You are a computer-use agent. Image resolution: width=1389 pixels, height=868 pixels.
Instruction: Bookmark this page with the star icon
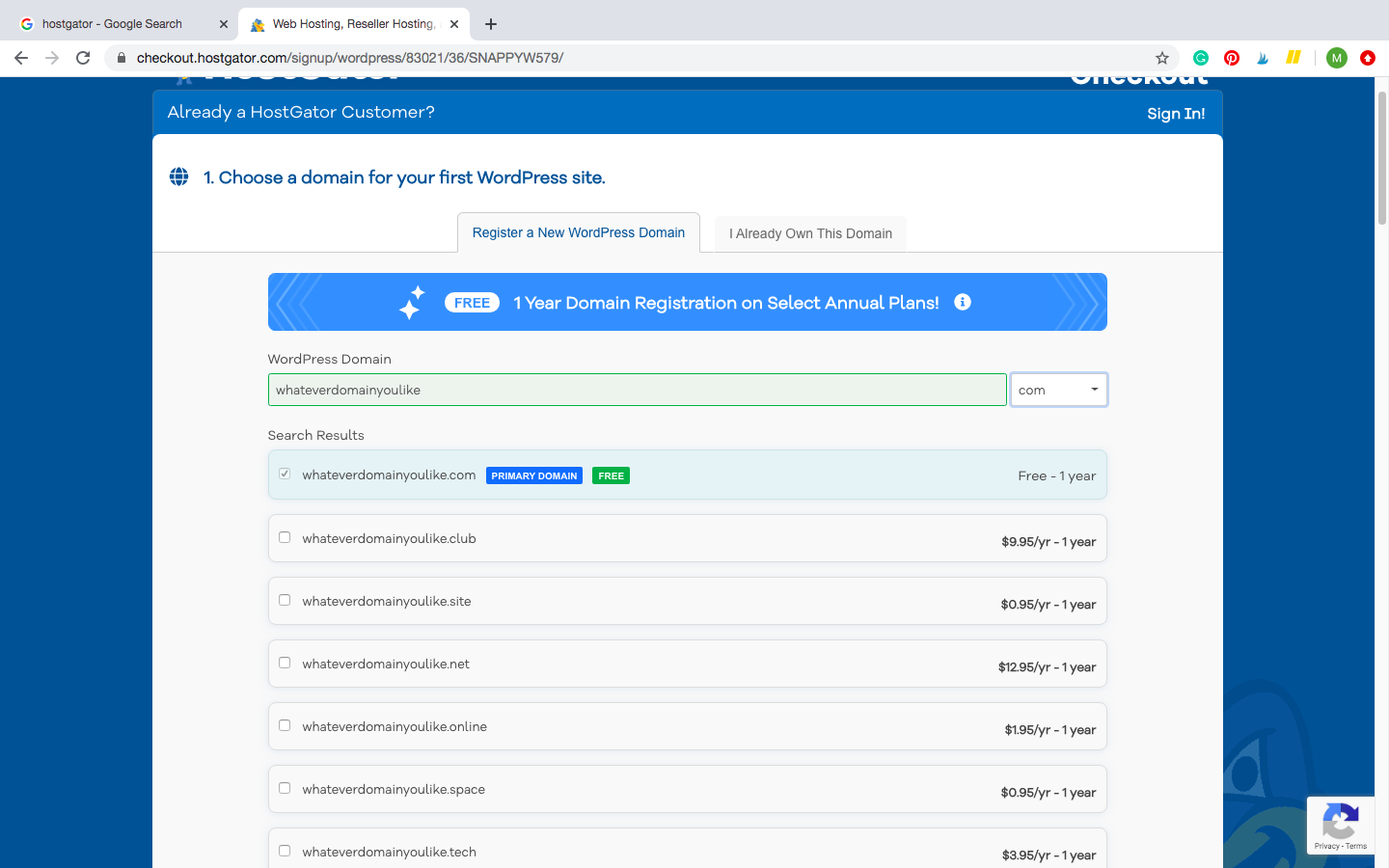[1162, 58]
